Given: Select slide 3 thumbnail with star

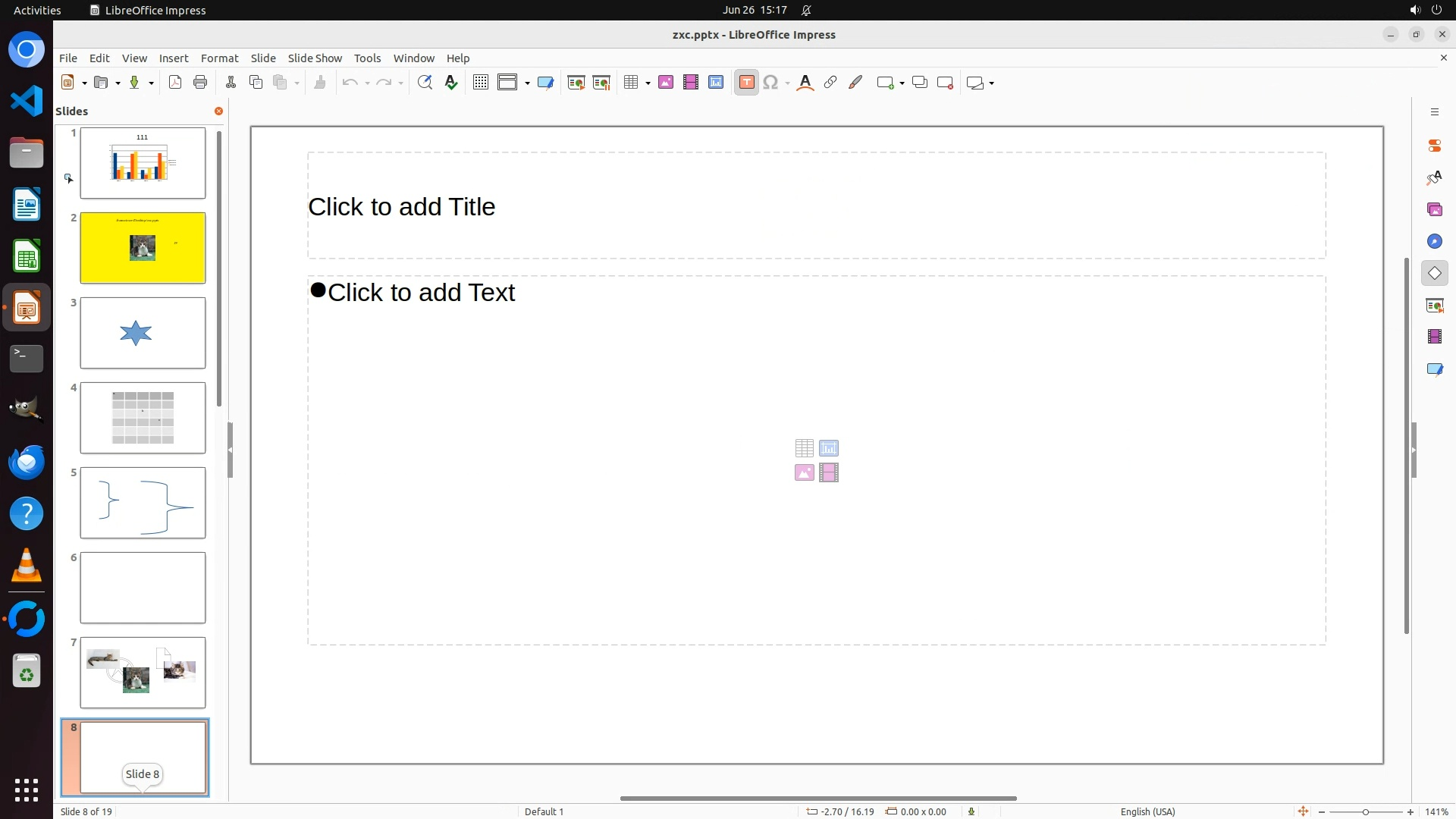Looking at the screenshot, I should tap(143, 333).
